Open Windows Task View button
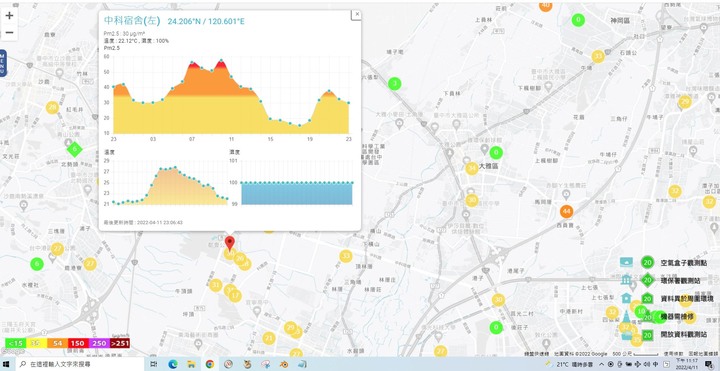Viewport: 720px width, 371px height. pos(154,364)
